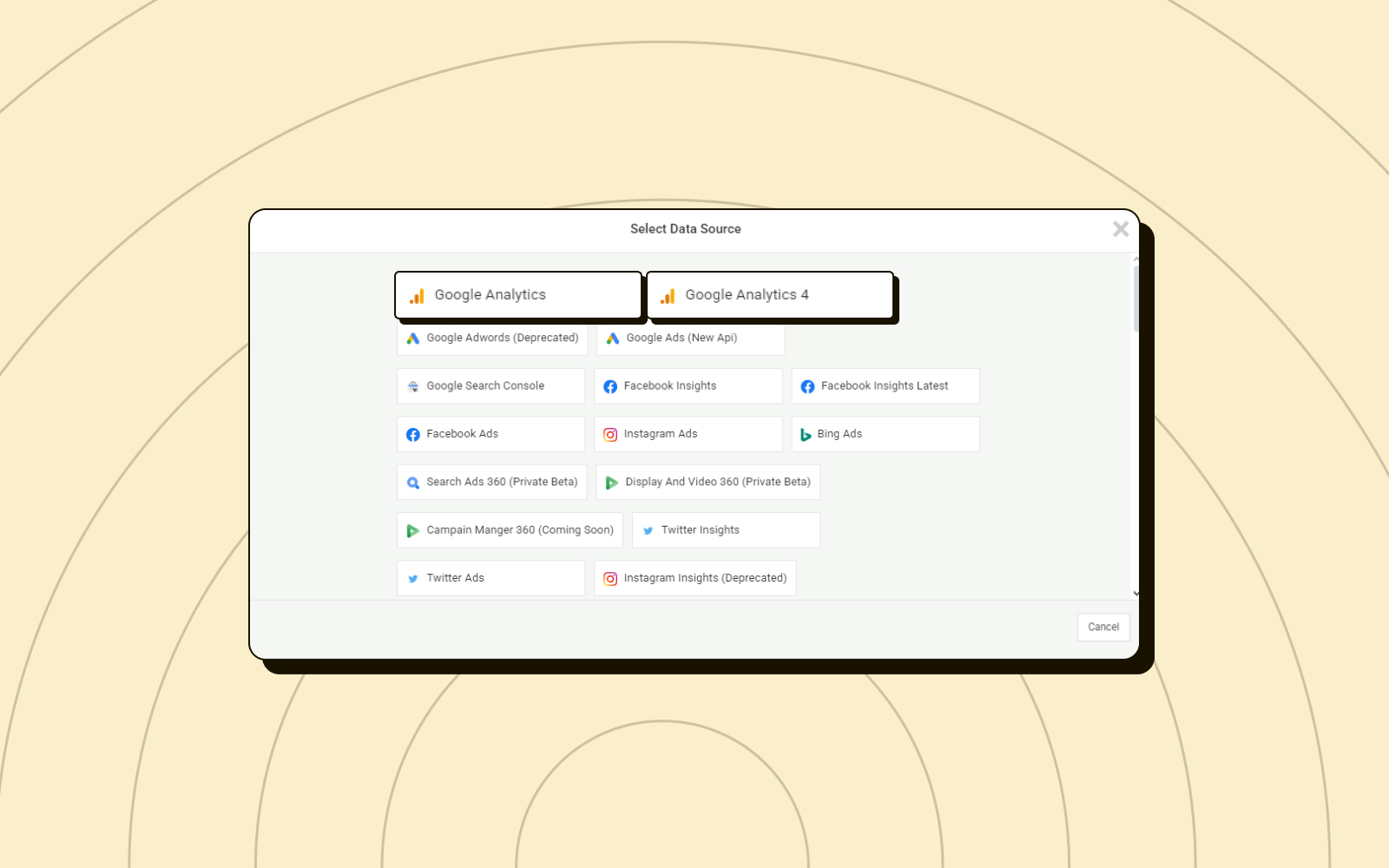Pick the Facebook Insights Latest source

(885, 385)
